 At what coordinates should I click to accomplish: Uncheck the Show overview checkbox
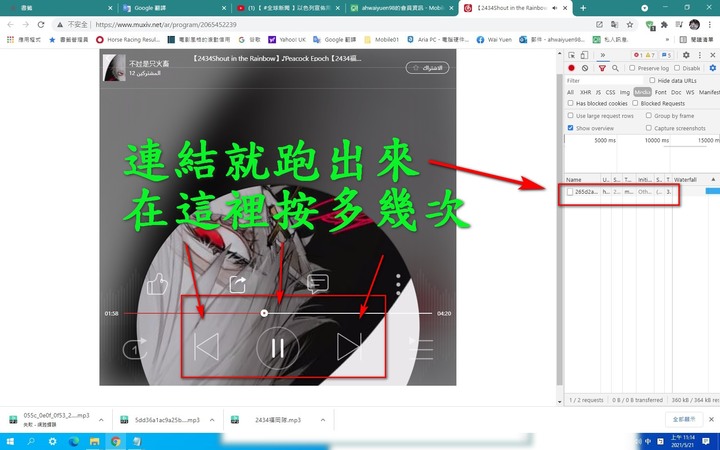point(571,128)
